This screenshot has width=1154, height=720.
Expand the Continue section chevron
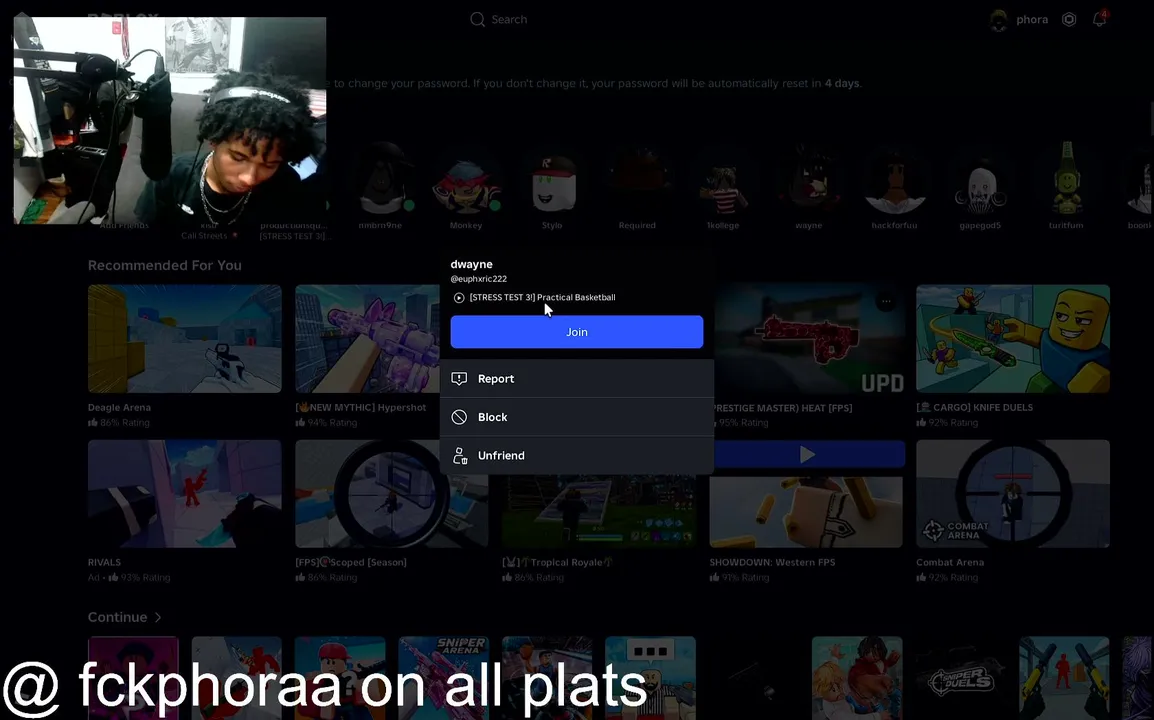(x=157, y=617)
